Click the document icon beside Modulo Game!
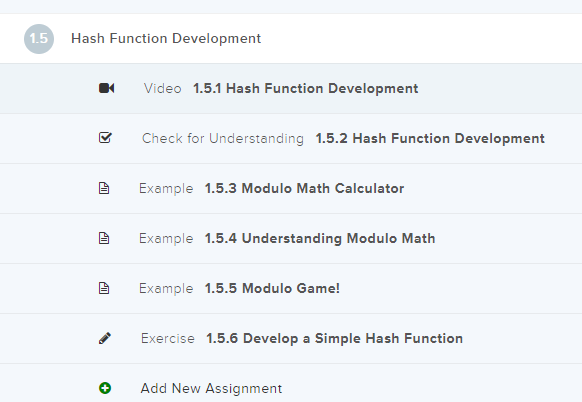 104,288
